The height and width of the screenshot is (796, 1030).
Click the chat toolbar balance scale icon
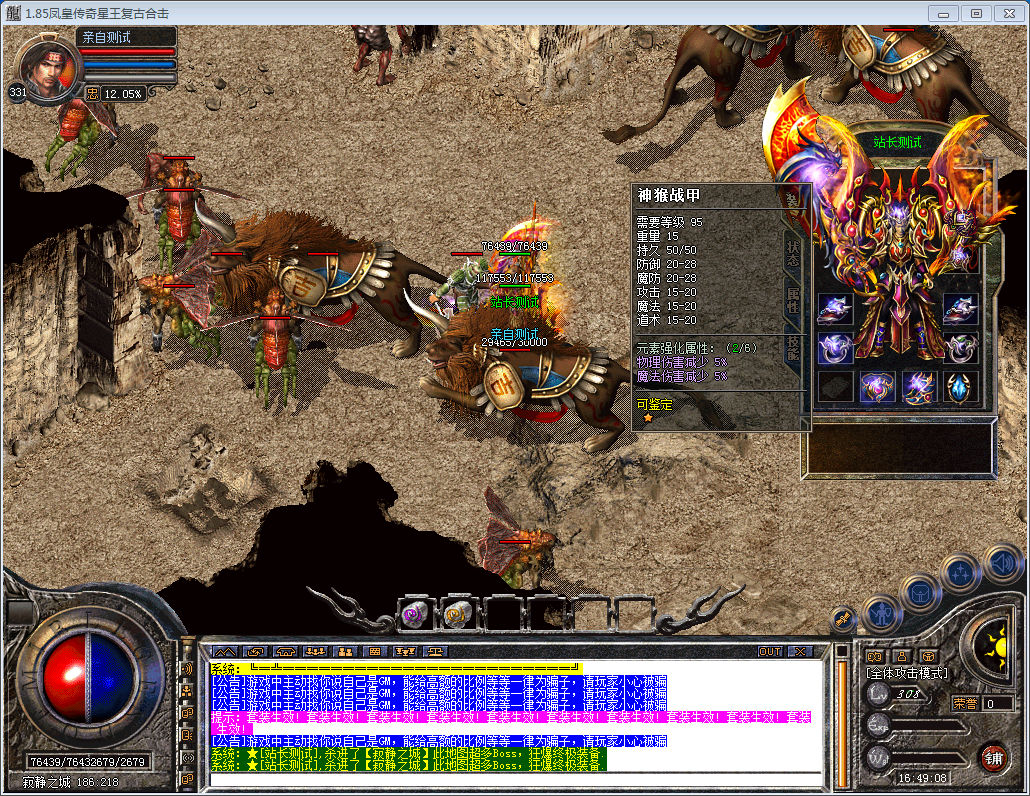[x=436, y=652]
